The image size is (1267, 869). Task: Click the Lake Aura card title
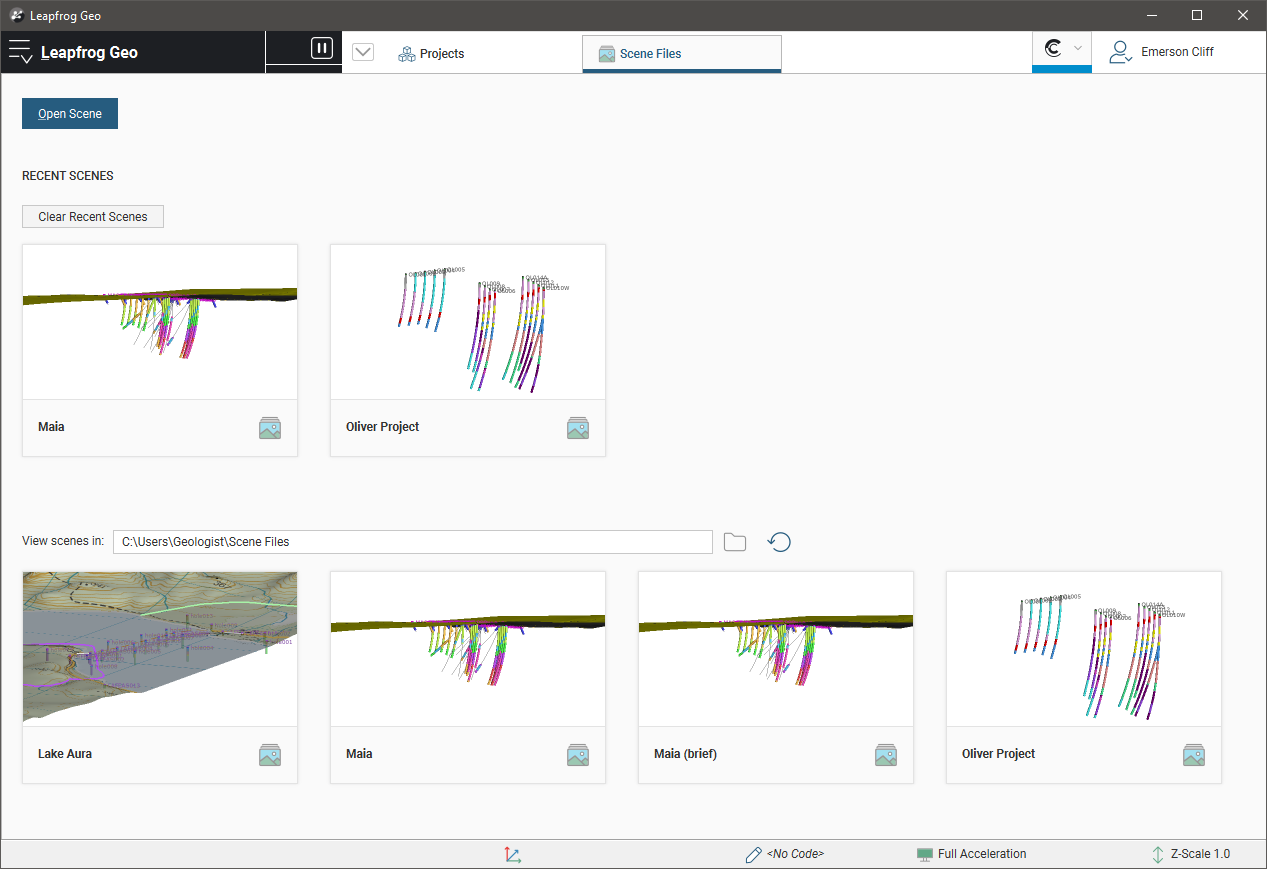pyautogui.click(x=65, y=754)
